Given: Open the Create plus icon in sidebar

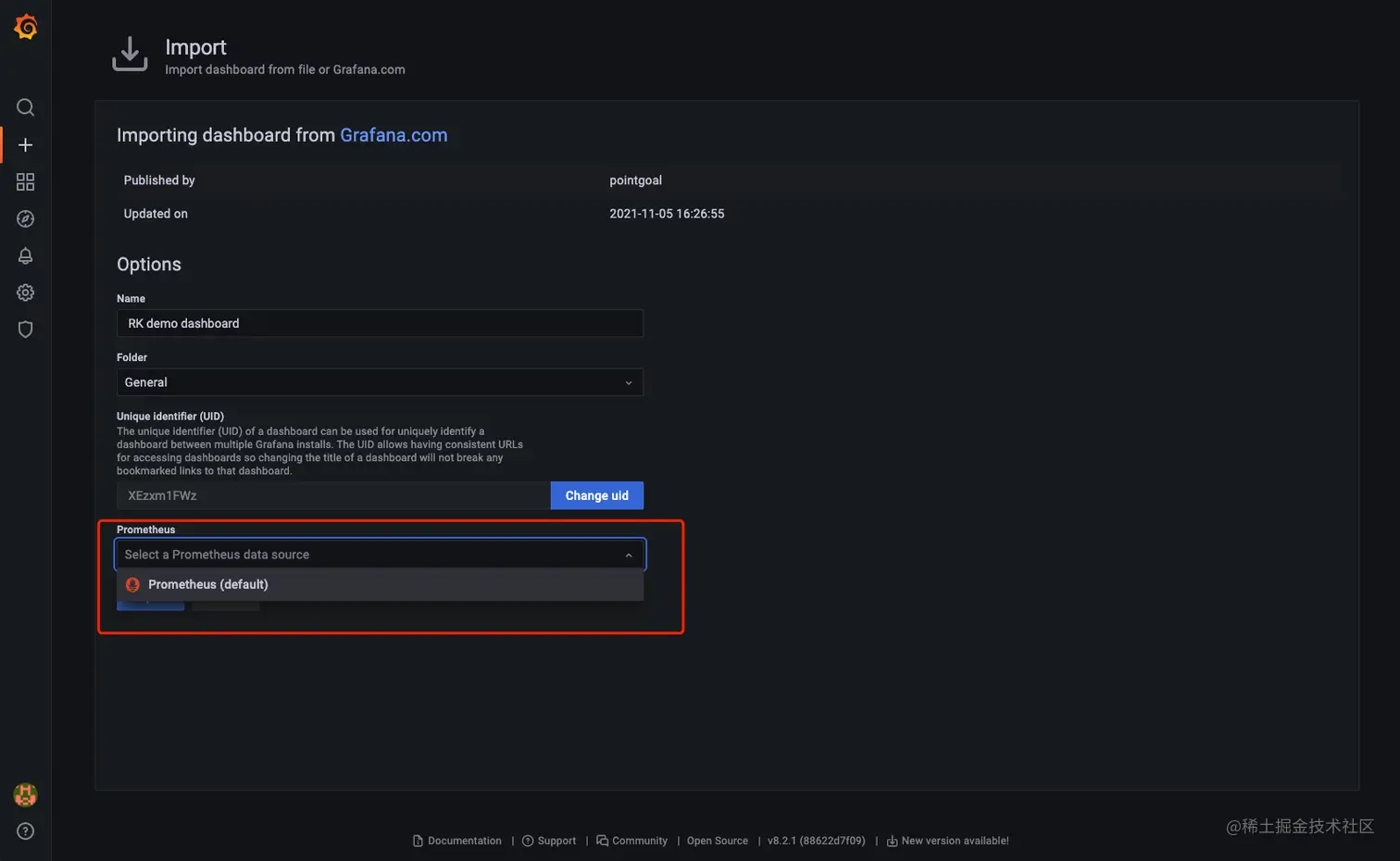Looking at the screenshot, I should click(26, 145).
